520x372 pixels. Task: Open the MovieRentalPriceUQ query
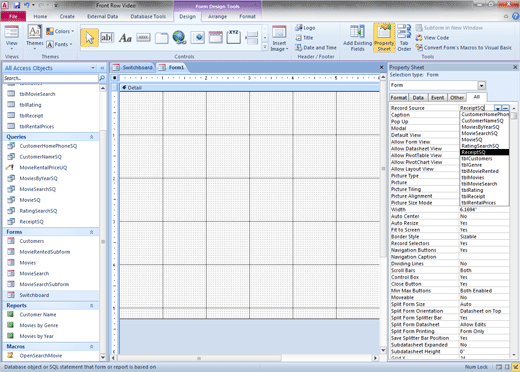pos(43,168)
